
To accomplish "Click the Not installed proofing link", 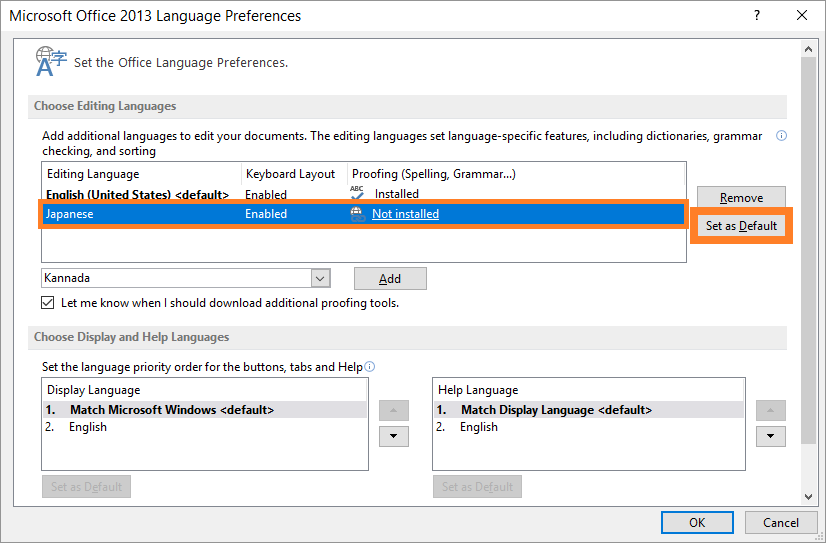I will pyautogui.click(x=405, y=214).
